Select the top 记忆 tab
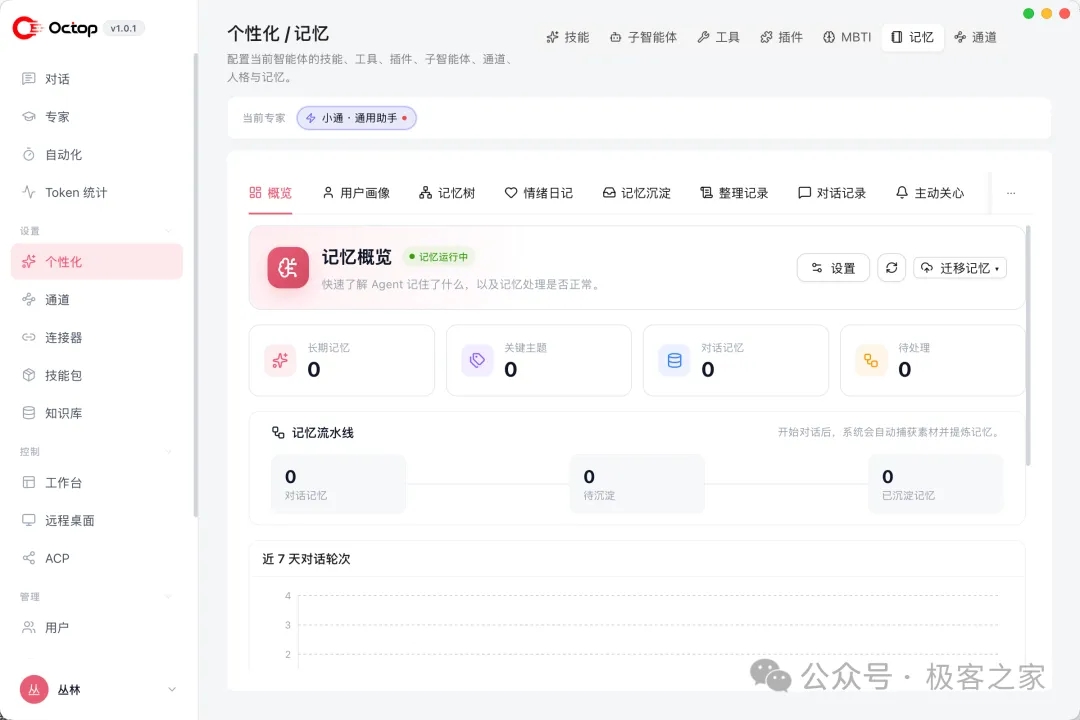 point(913,37)
